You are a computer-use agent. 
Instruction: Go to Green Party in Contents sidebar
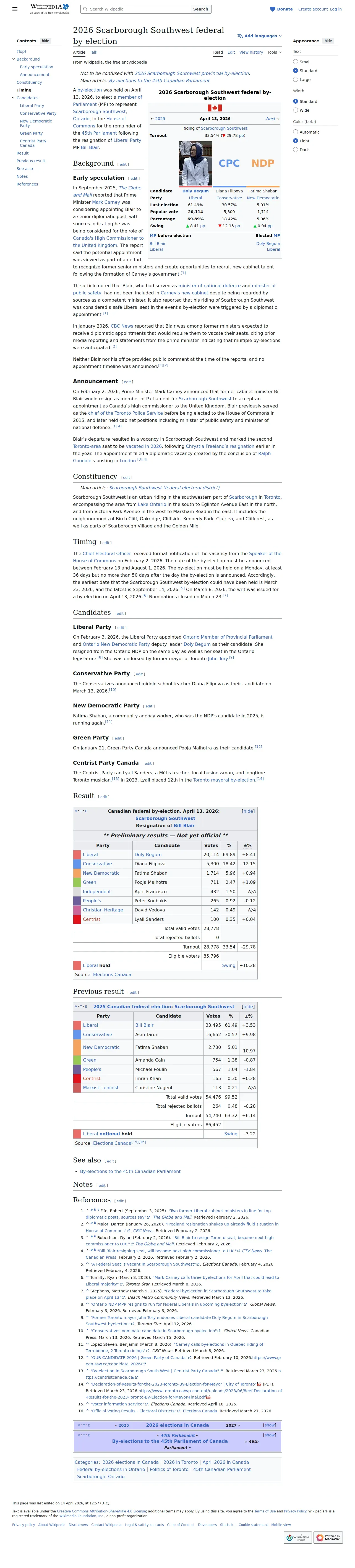click(31, 133)
